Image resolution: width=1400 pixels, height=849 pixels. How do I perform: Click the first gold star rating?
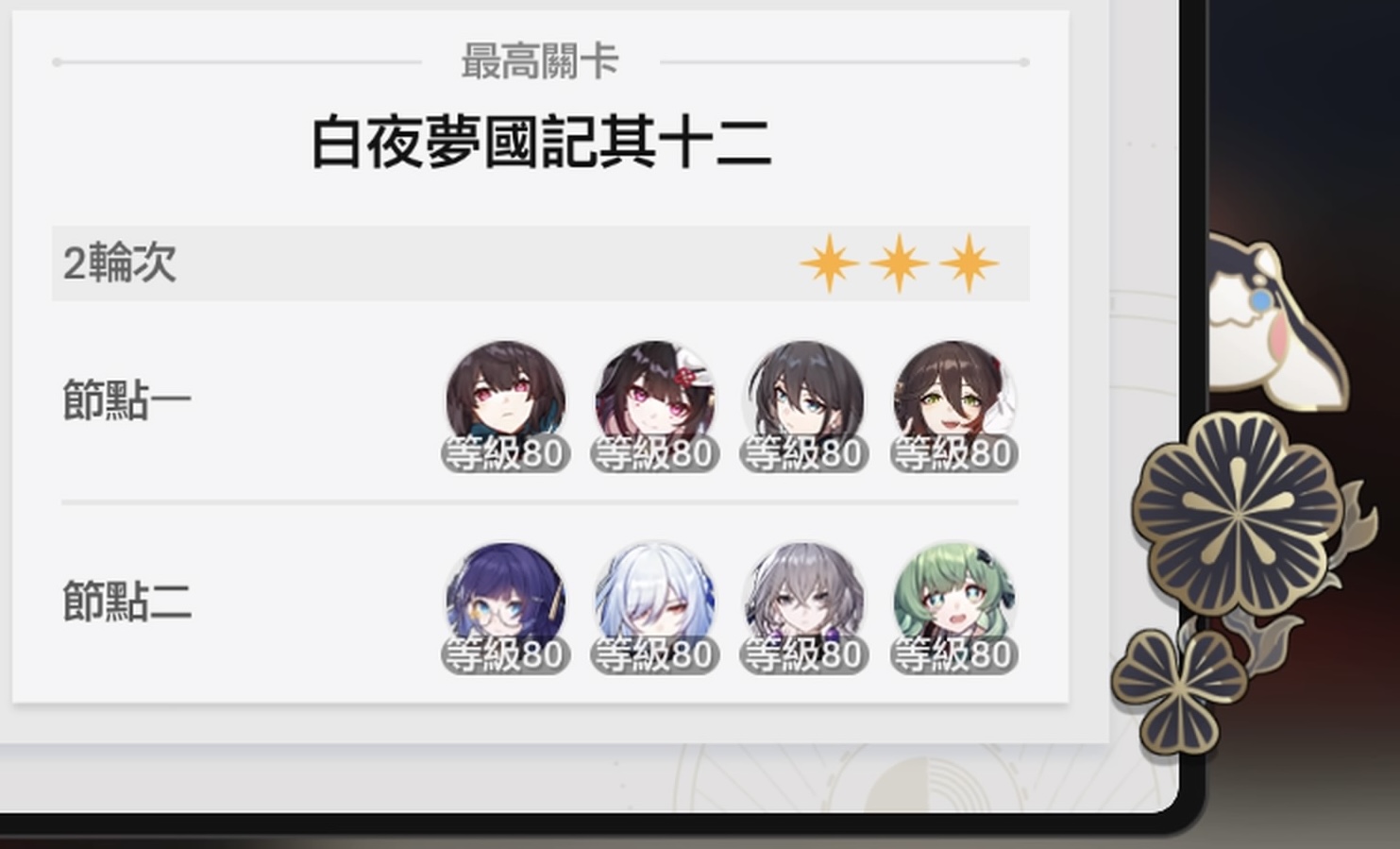click(830, 263)
